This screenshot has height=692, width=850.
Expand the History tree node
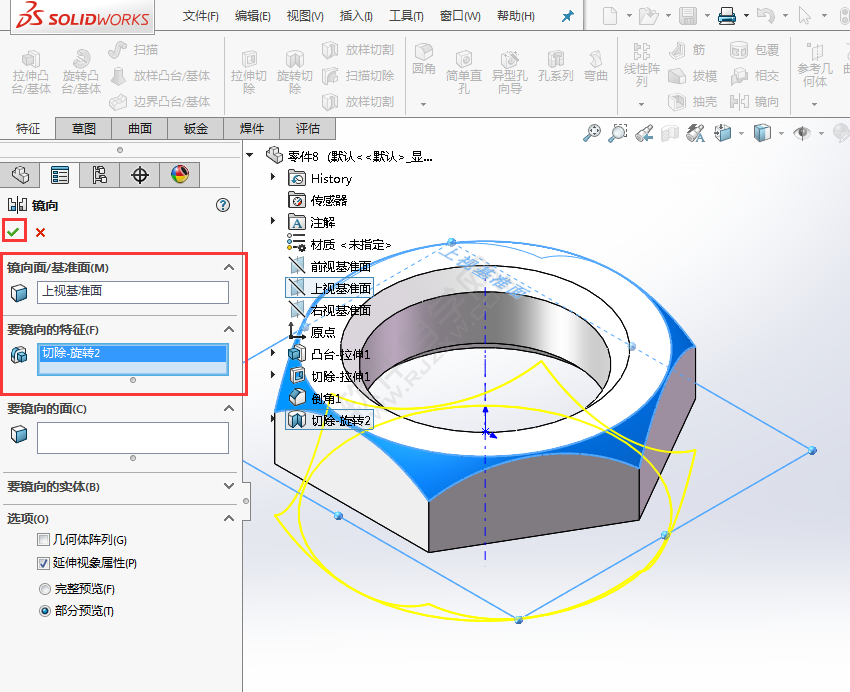coord(273,177)
